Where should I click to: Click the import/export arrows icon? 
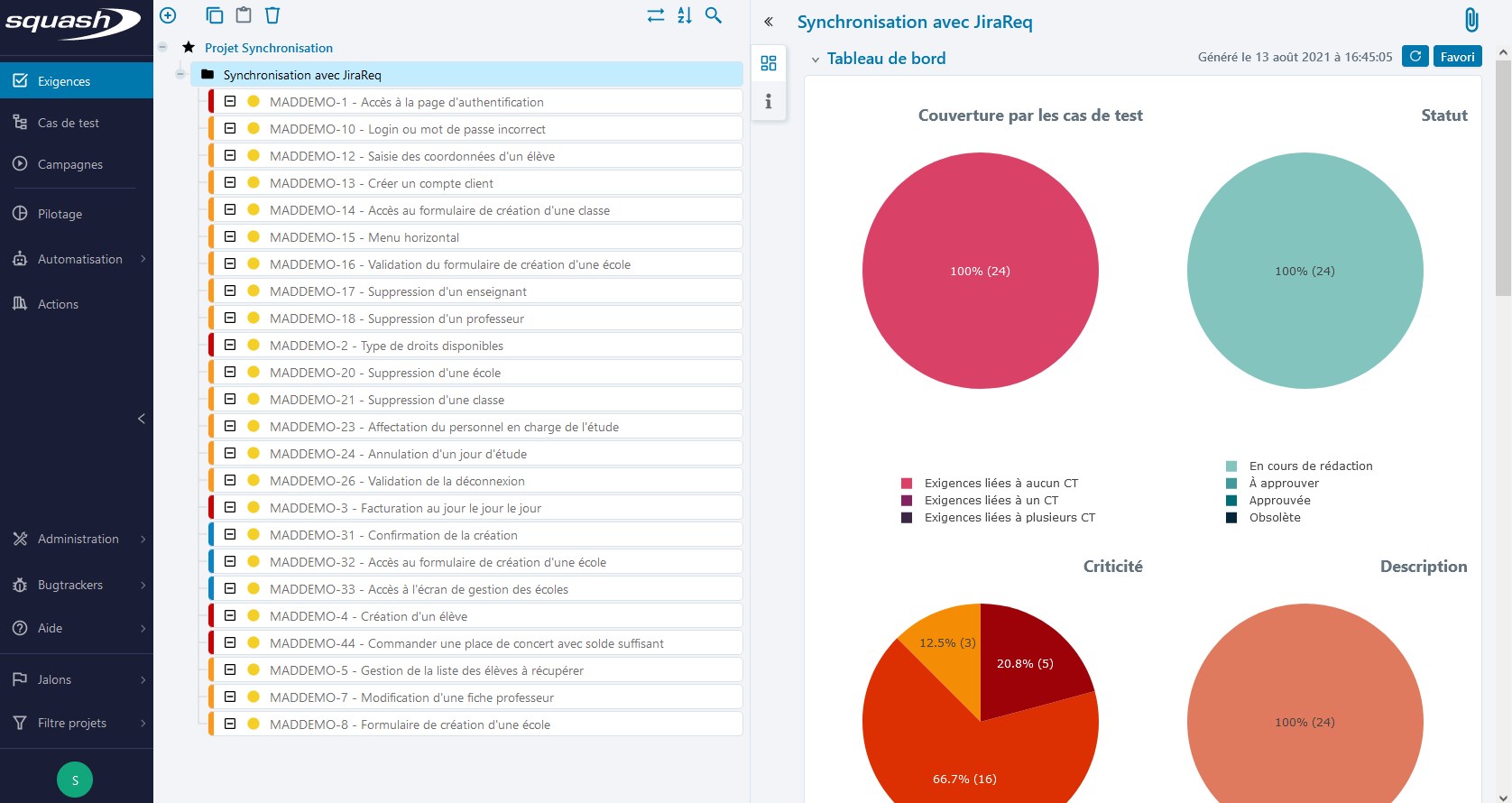point(656,15)
